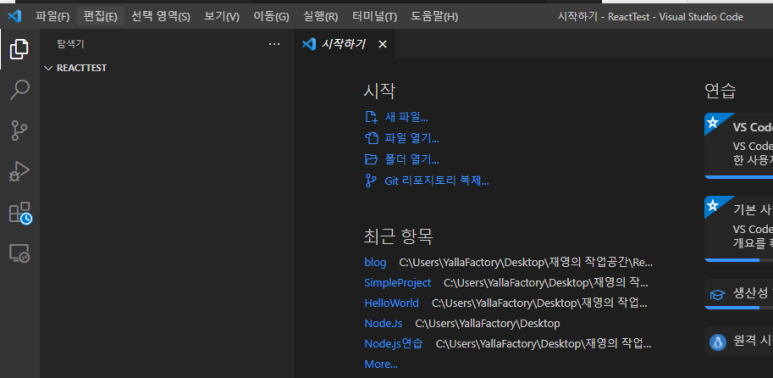Image resolution: width=773 pixels, height=378 pixels.
Task: Click the 새 파일... link
Action: [407, 117]
